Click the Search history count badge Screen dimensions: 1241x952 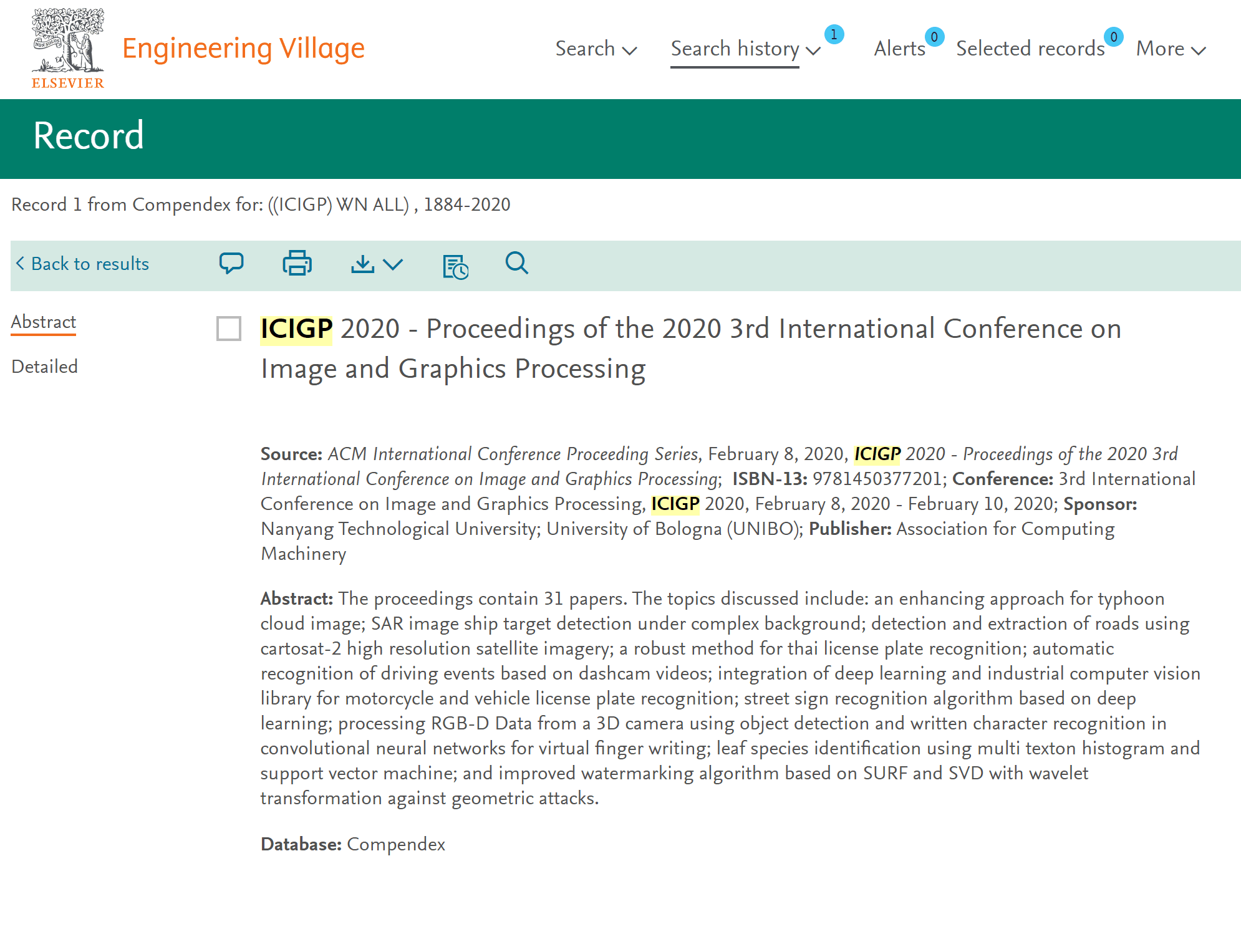pos(834,34)
